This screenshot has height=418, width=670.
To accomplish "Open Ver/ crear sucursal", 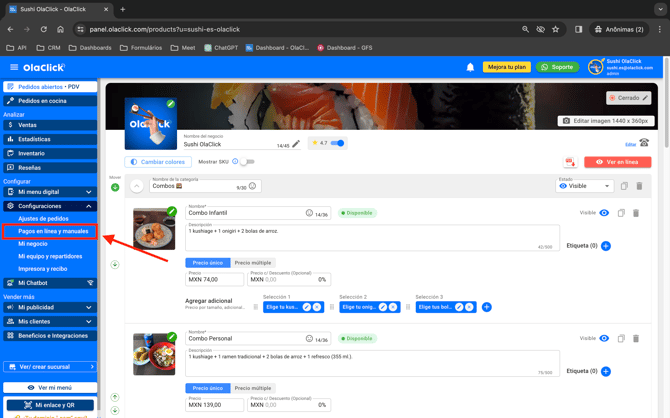I will 50,367.
